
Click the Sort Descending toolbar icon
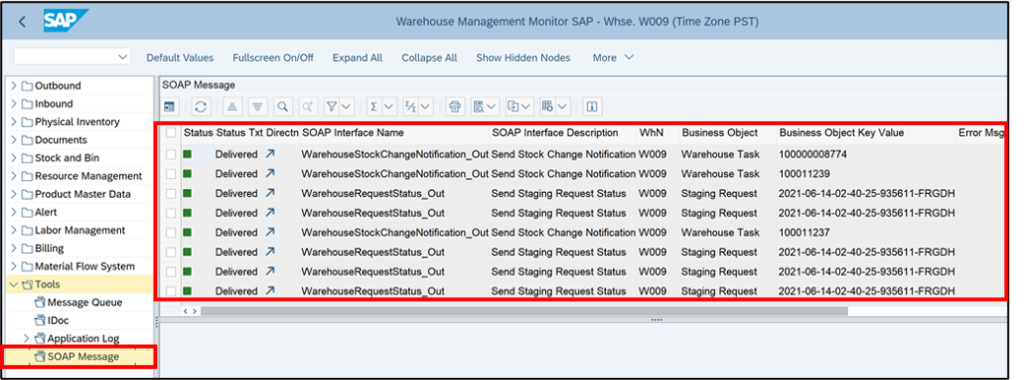(257, 106)
